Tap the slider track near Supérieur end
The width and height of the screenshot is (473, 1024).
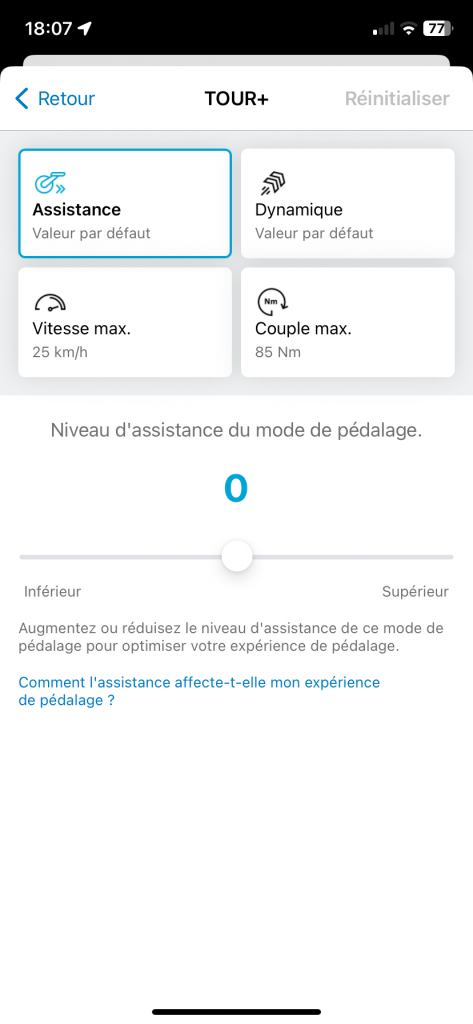(434, 557)
